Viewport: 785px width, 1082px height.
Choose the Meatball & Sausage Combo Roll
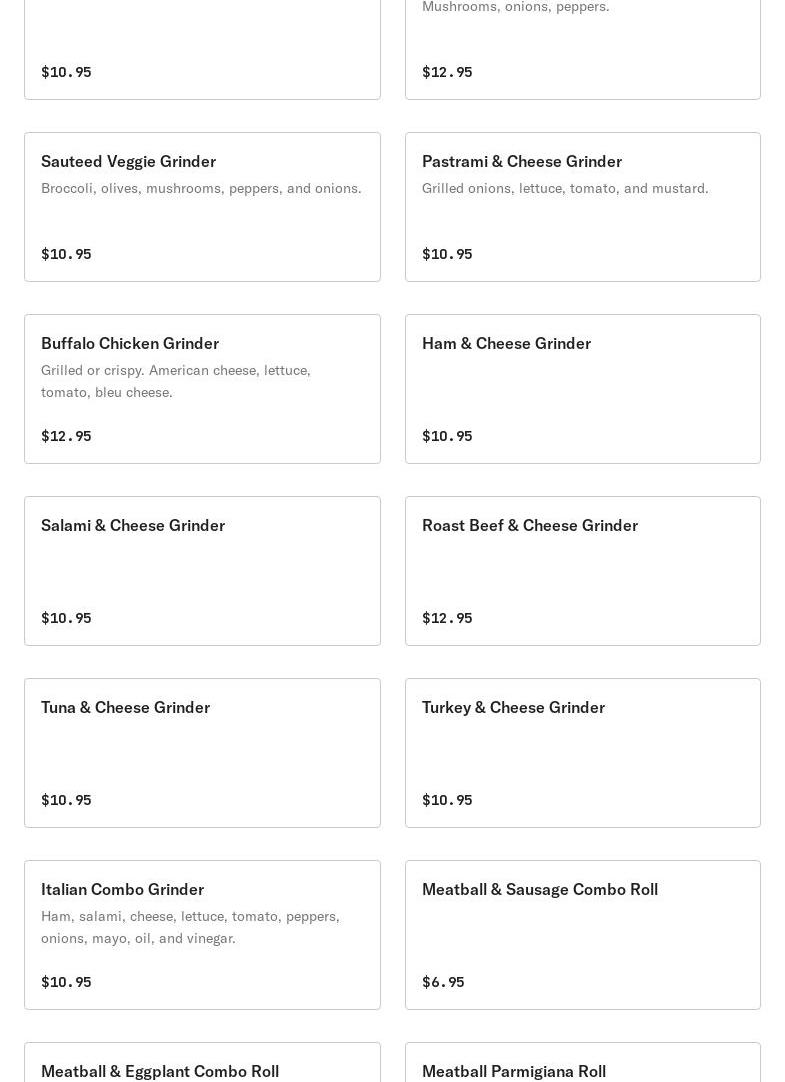tap(539, 889)
